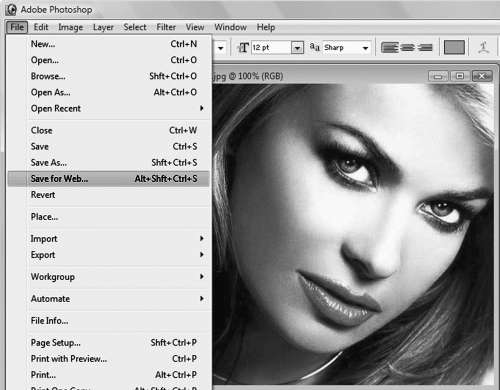Click the right align text icon

pos(425,48)
